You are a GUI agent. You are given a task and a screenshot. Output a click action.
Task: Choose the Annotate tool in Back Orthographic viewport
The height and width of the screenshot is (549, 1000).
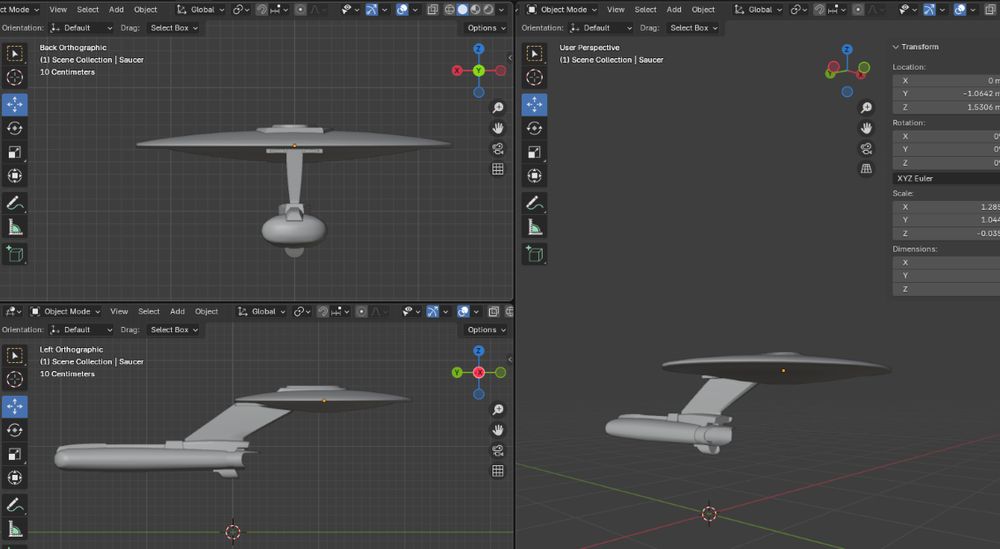(x=15, y=203)
